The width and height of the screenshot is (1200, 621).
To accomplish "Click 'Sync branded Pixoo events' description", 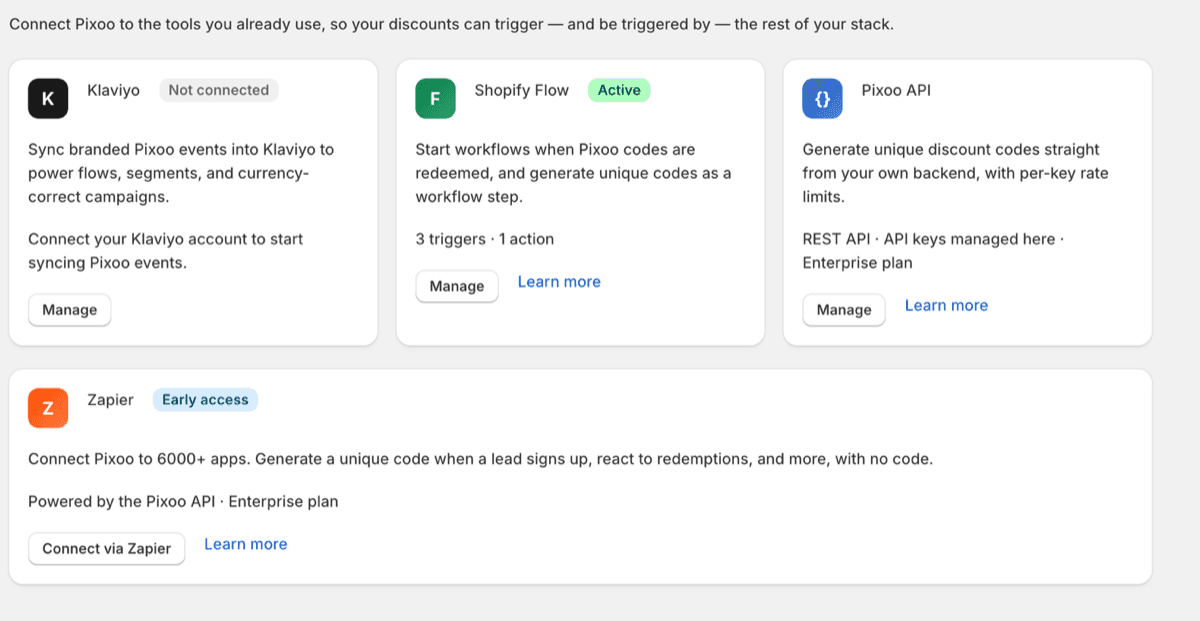I will 181,173.
